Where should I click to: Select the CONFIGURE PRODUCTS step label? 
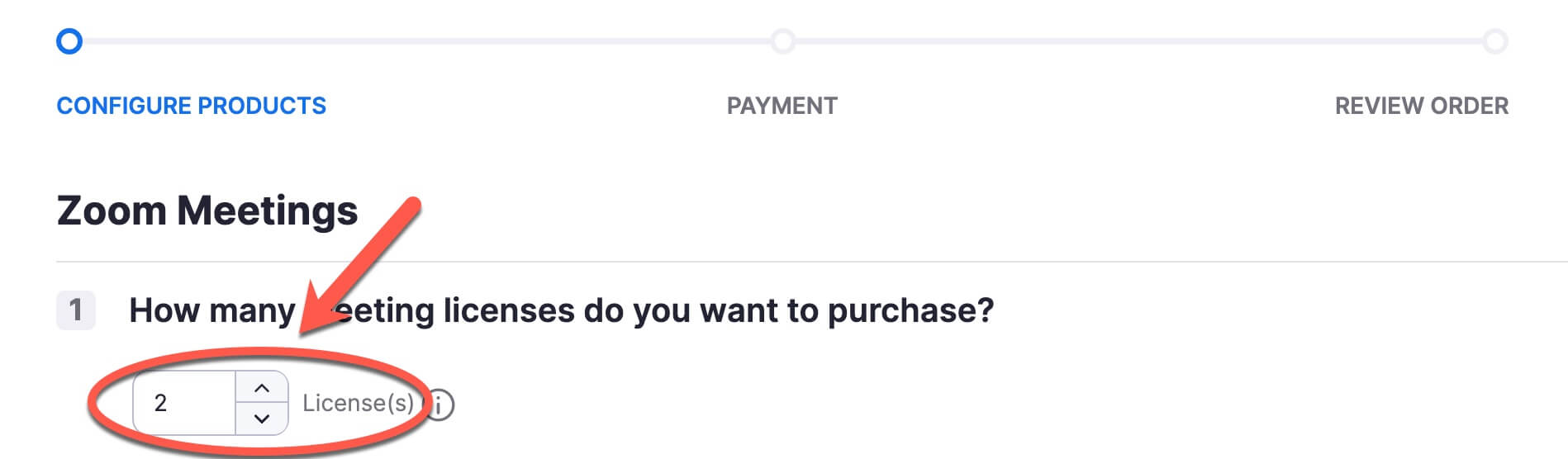tap(192, 106)
